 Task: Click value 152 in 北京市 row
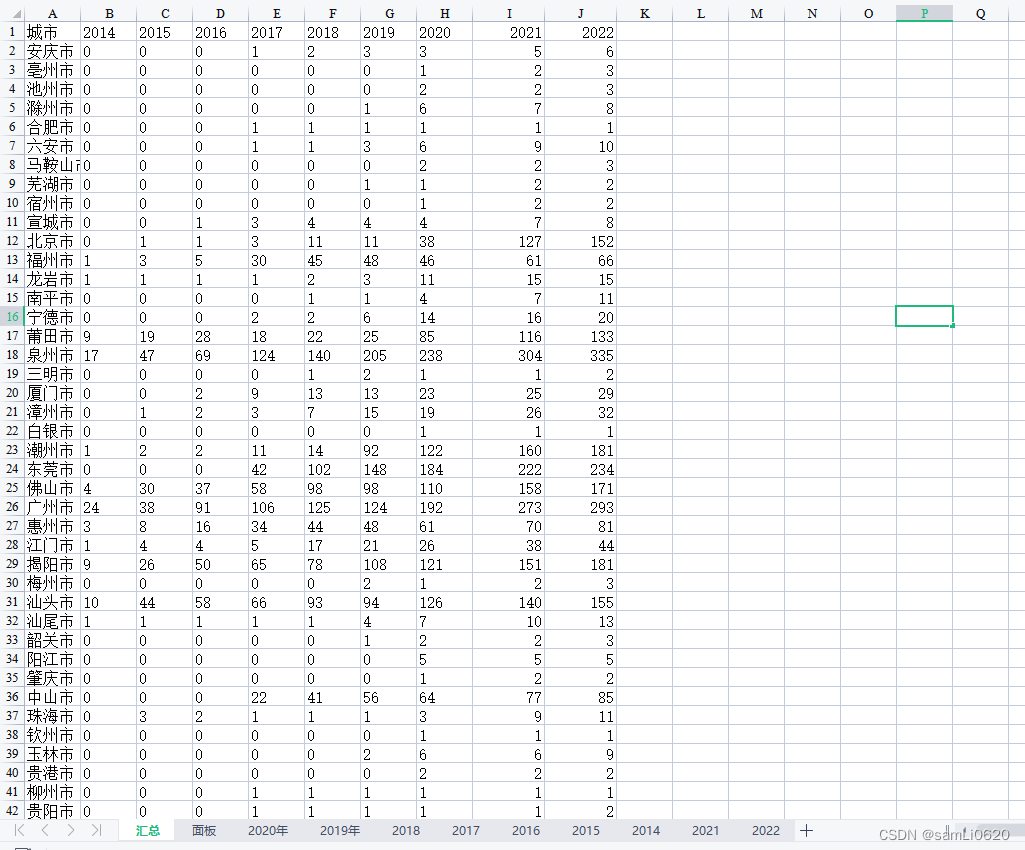coord(580,241)
